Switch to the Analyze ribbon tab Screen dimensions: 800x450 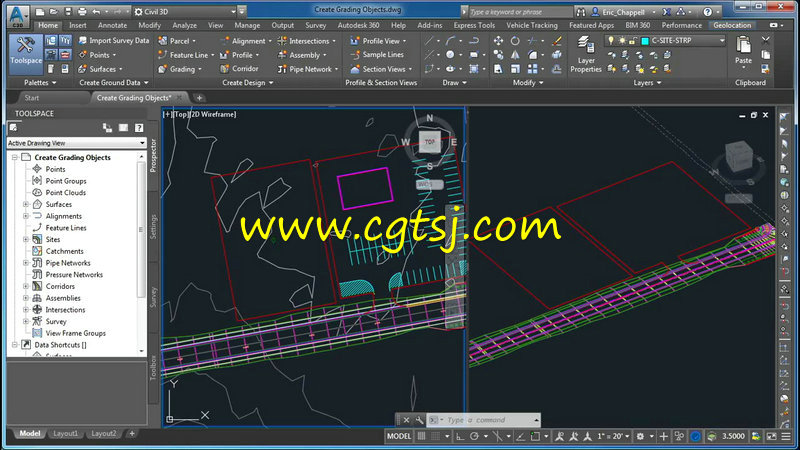(185, 25)
